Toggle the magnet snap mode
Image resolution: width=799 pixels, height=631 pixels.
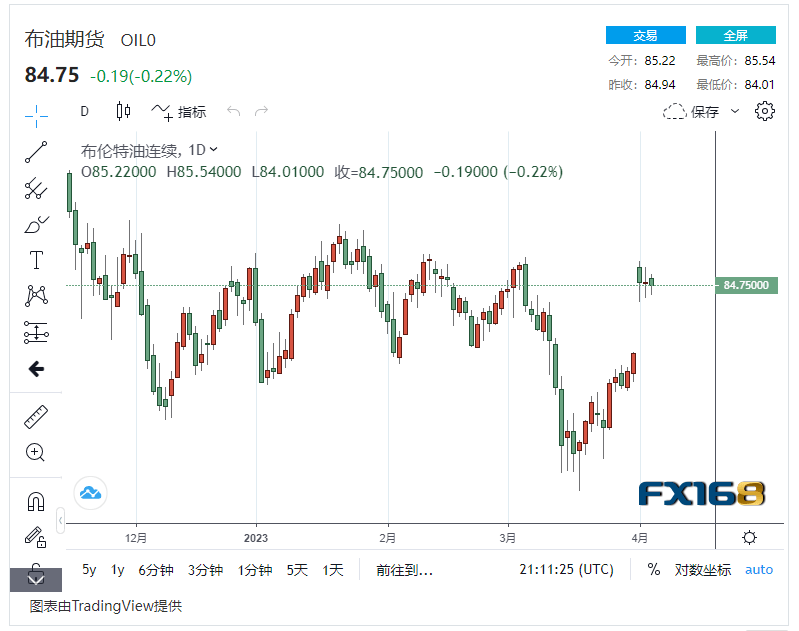pyautogui.click(x=36, y=501)
